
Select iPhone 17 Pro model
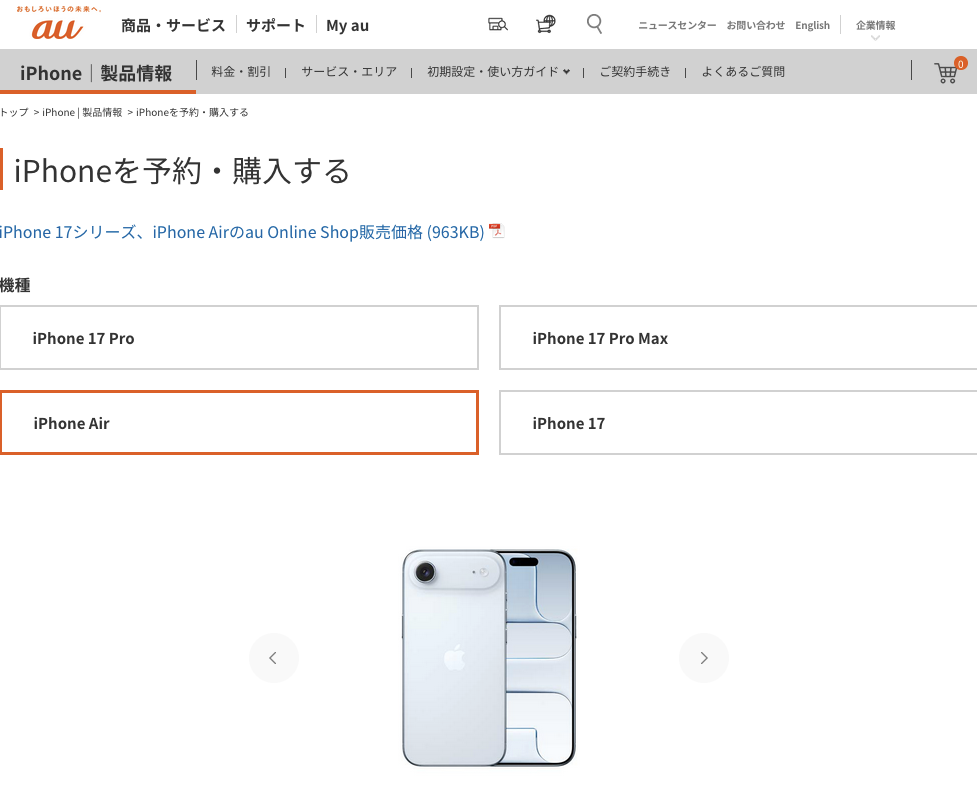pyautogui.click(x=239, y=338)
